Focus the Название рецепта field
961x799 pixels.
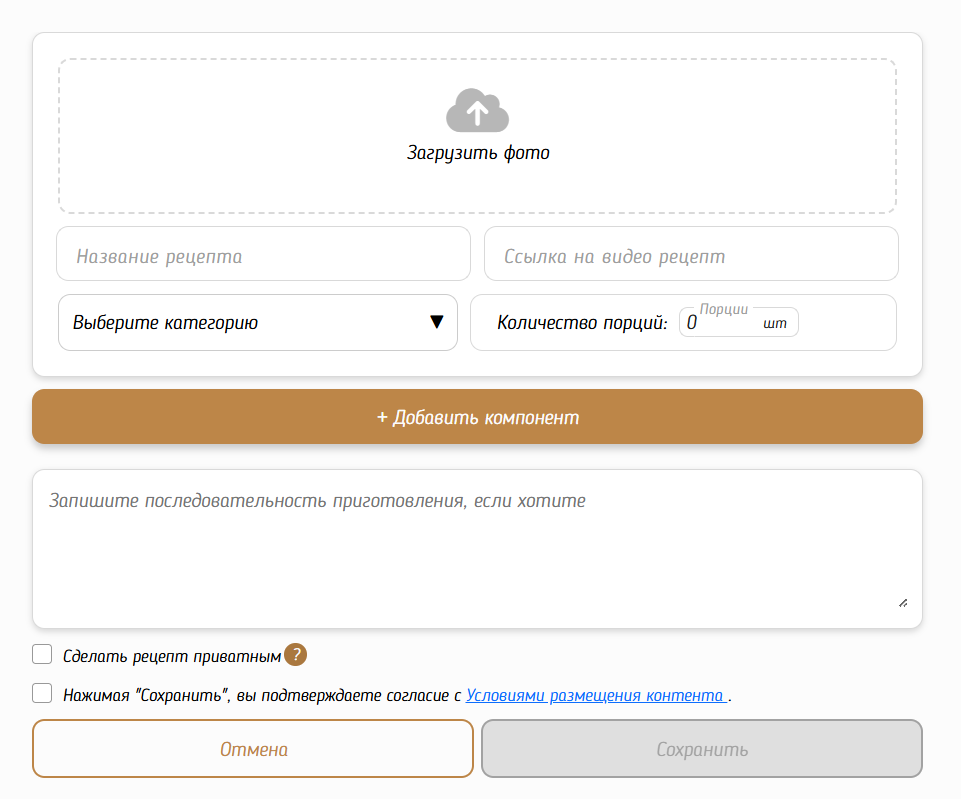tap(263, 256)
